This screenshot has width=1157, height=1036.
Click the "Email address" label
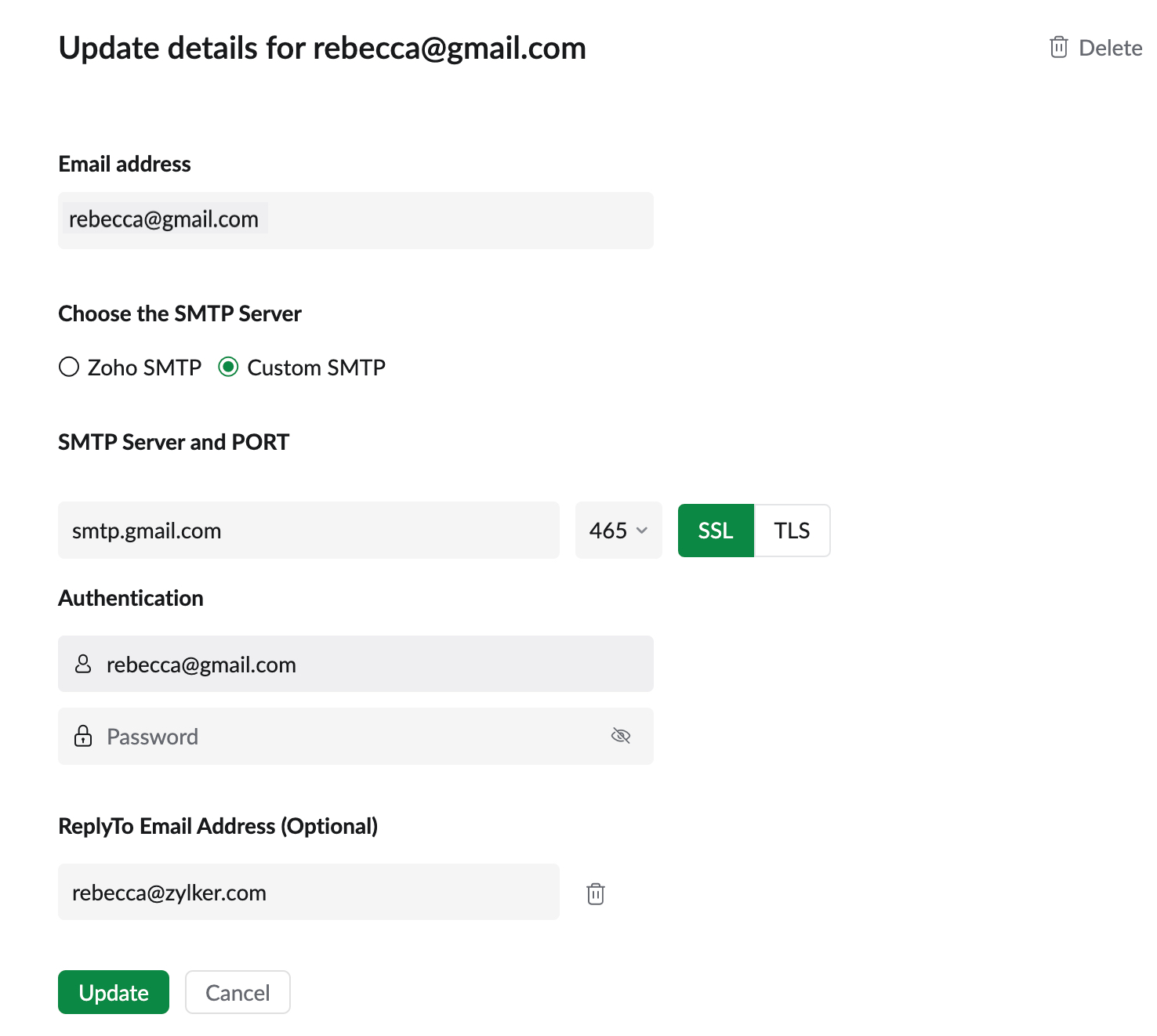click(x=125, y=164)
